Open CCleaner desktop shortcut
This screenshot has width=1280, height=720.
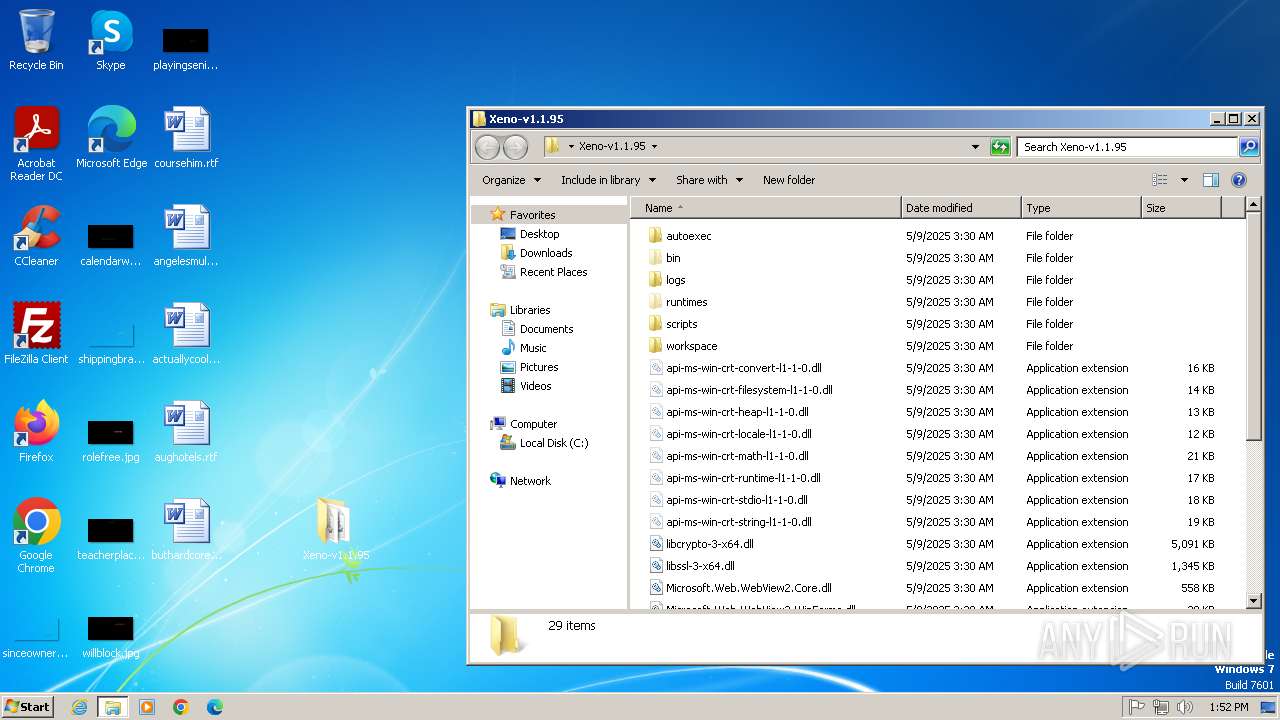[x=36, y=236]
